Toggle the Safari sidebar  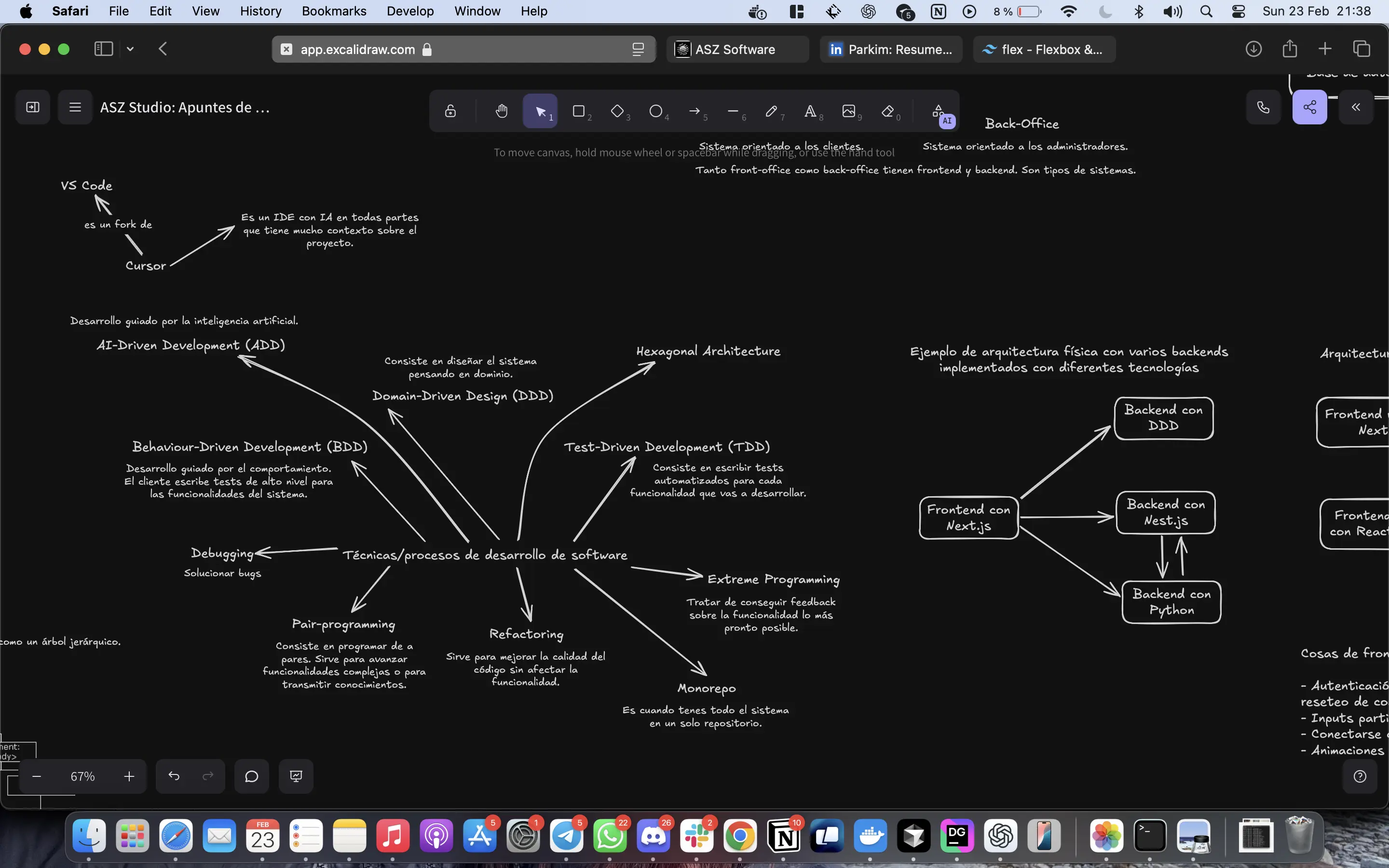pos(104,49)
